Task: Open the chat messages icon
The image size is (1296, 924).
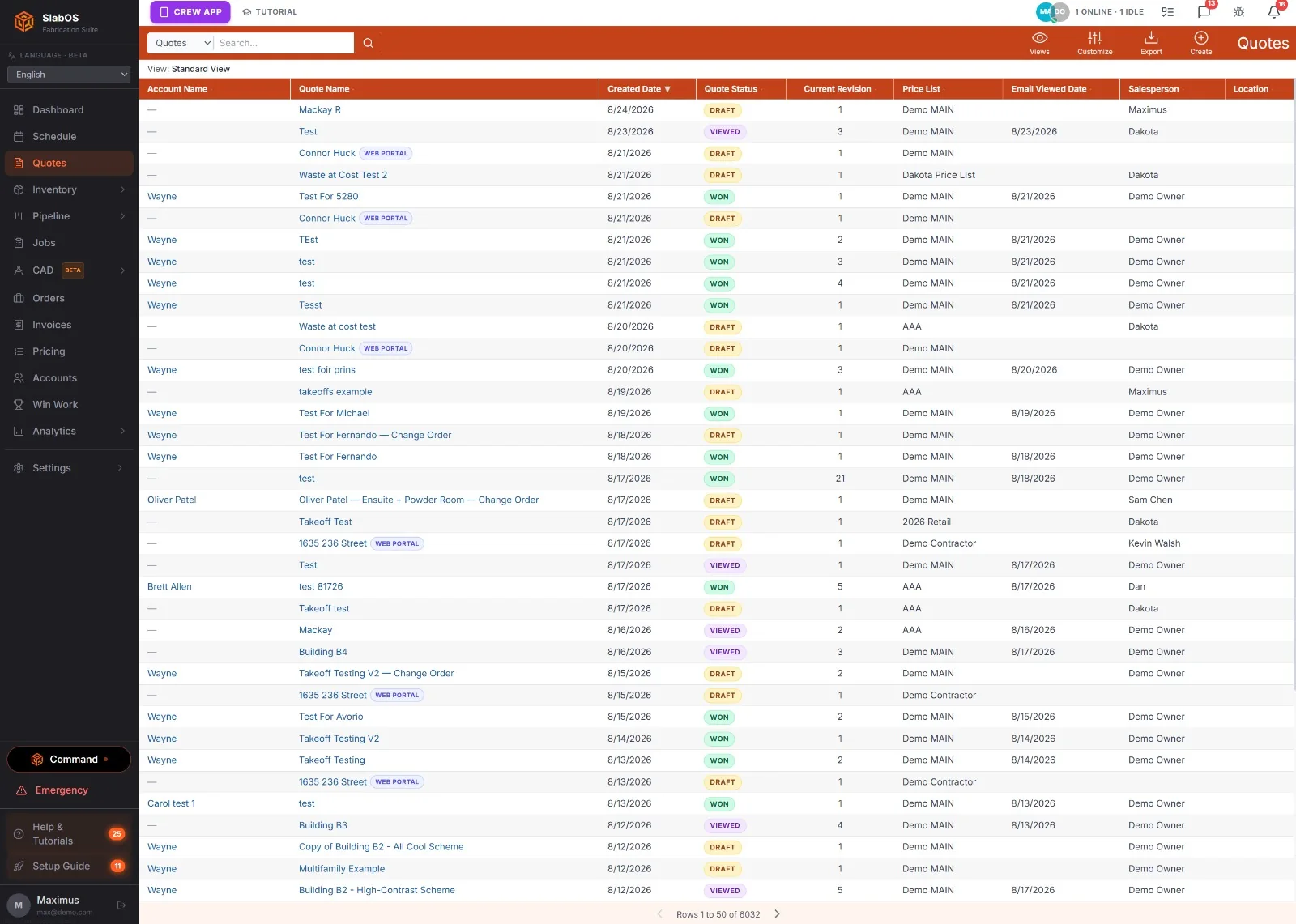Action: tap(1204, 12)
